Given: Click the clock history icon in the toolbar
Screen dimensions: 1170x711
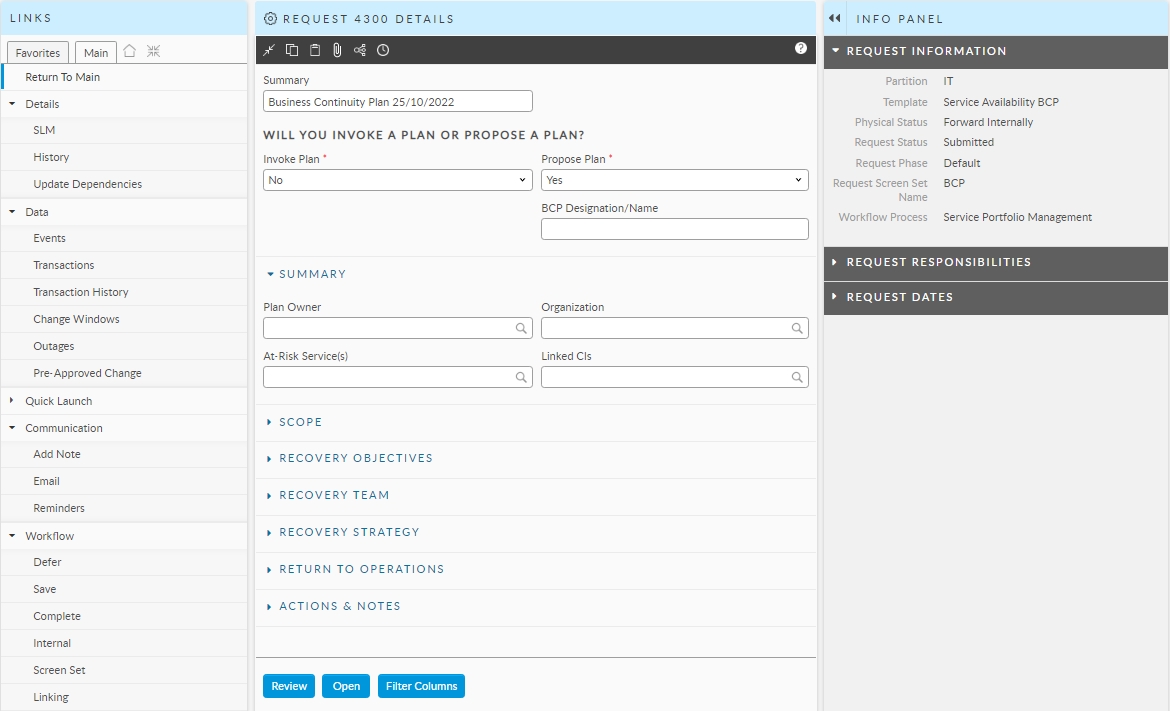Looking at the screenshot, I should [383, 50].
